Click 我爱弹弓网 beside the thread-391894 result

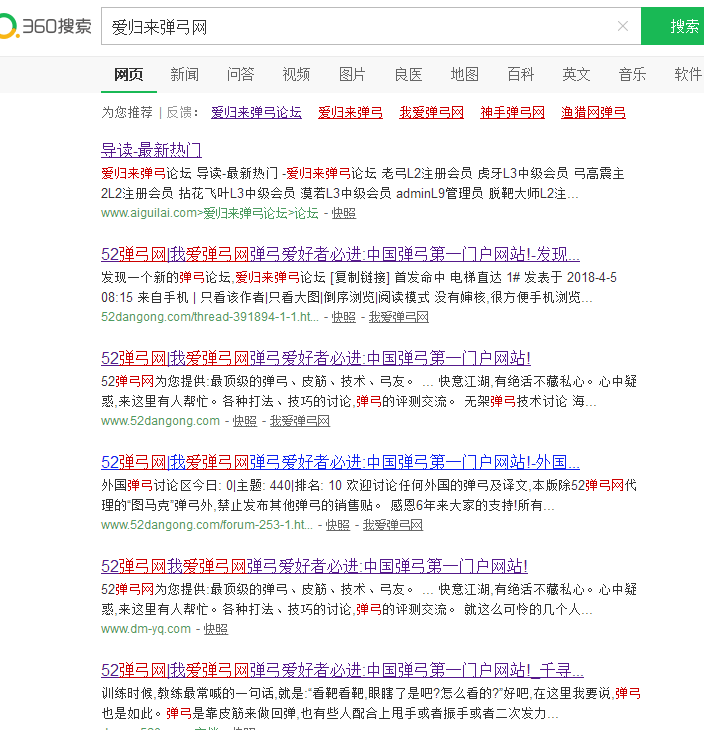pos(399,317)
